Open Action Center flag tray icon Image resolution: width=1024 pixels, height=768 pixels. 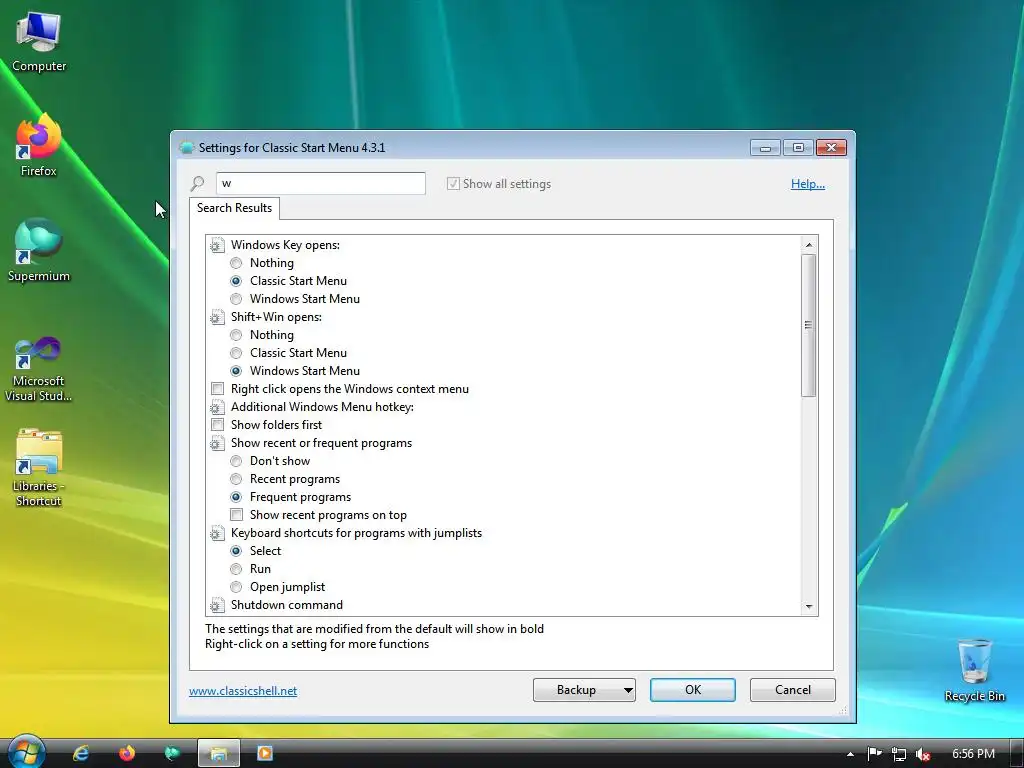(x=874, y=754)
